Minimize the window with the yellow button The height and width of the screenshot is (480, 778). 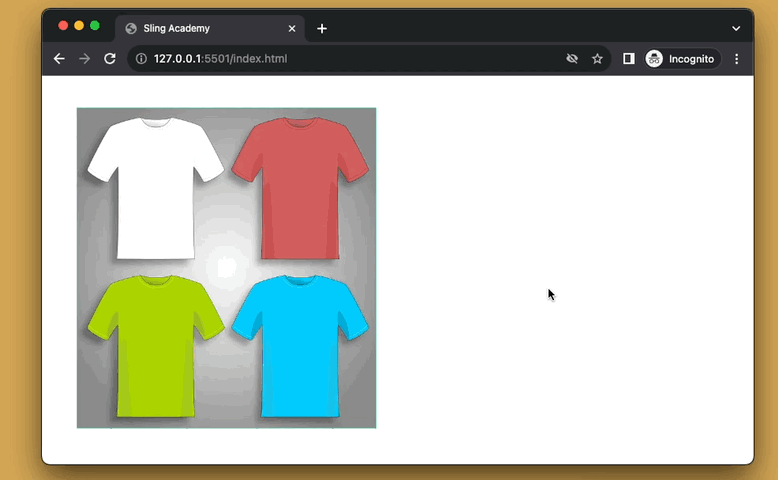point(79,25)
